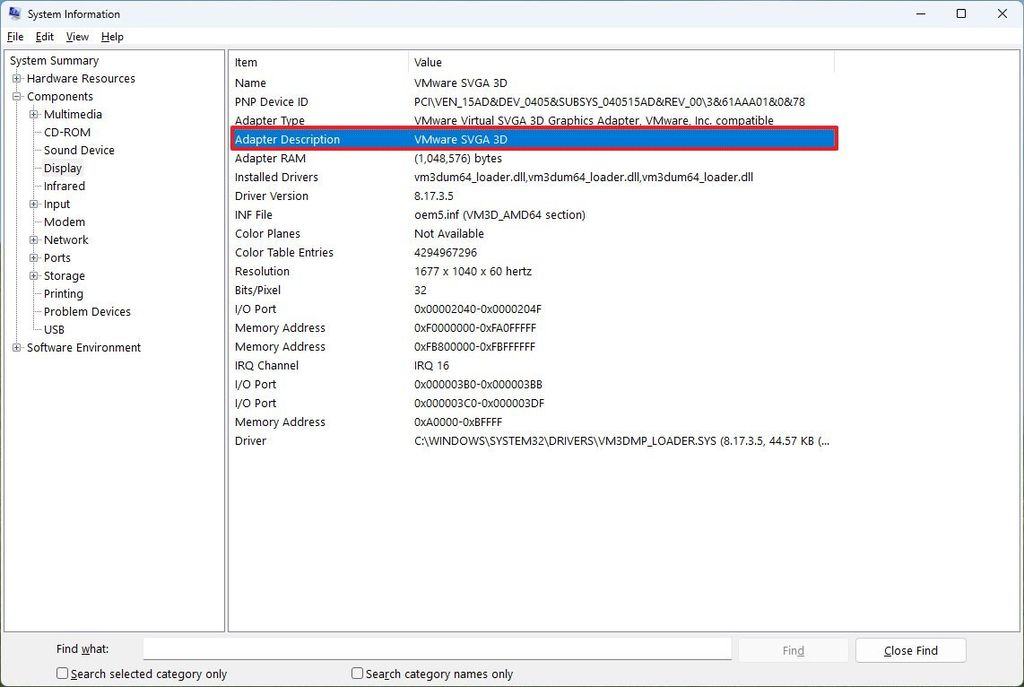Select the Infrared category
The width and height of the screenshot is (1024, 687).
(x=64, y=186)
